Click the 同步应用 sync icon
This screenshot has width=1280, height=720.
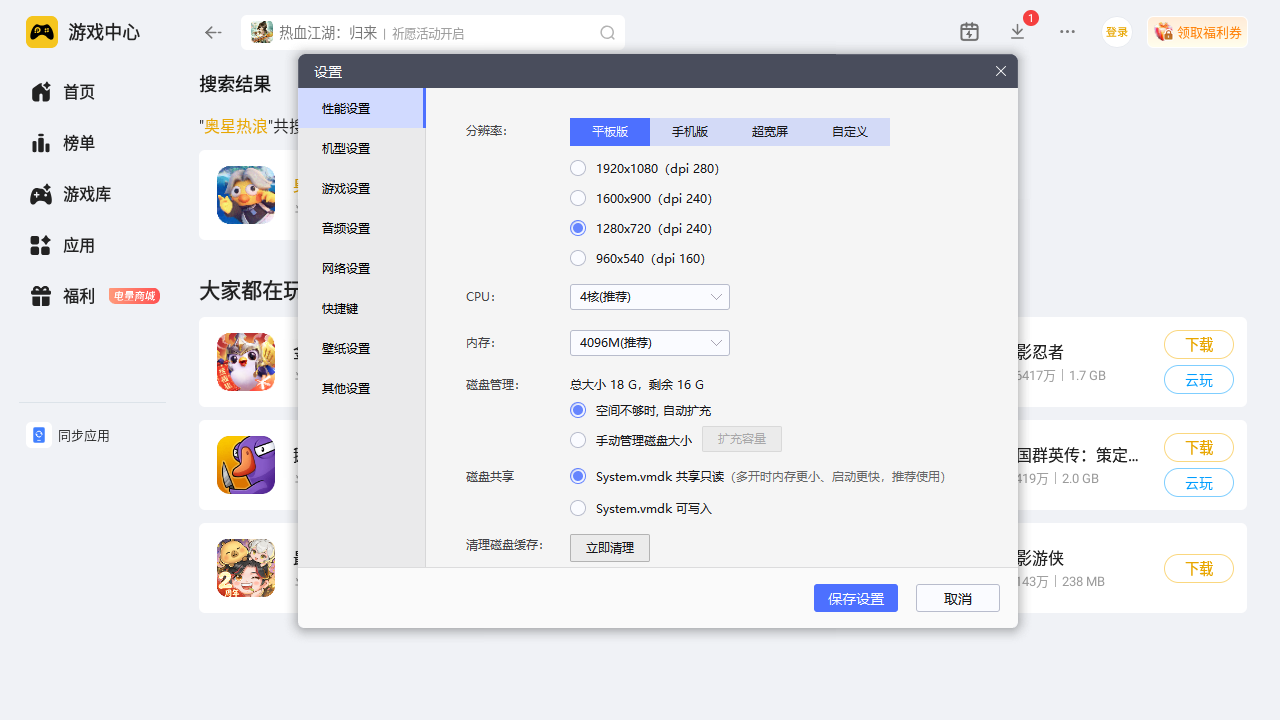(x=38, y=435)
